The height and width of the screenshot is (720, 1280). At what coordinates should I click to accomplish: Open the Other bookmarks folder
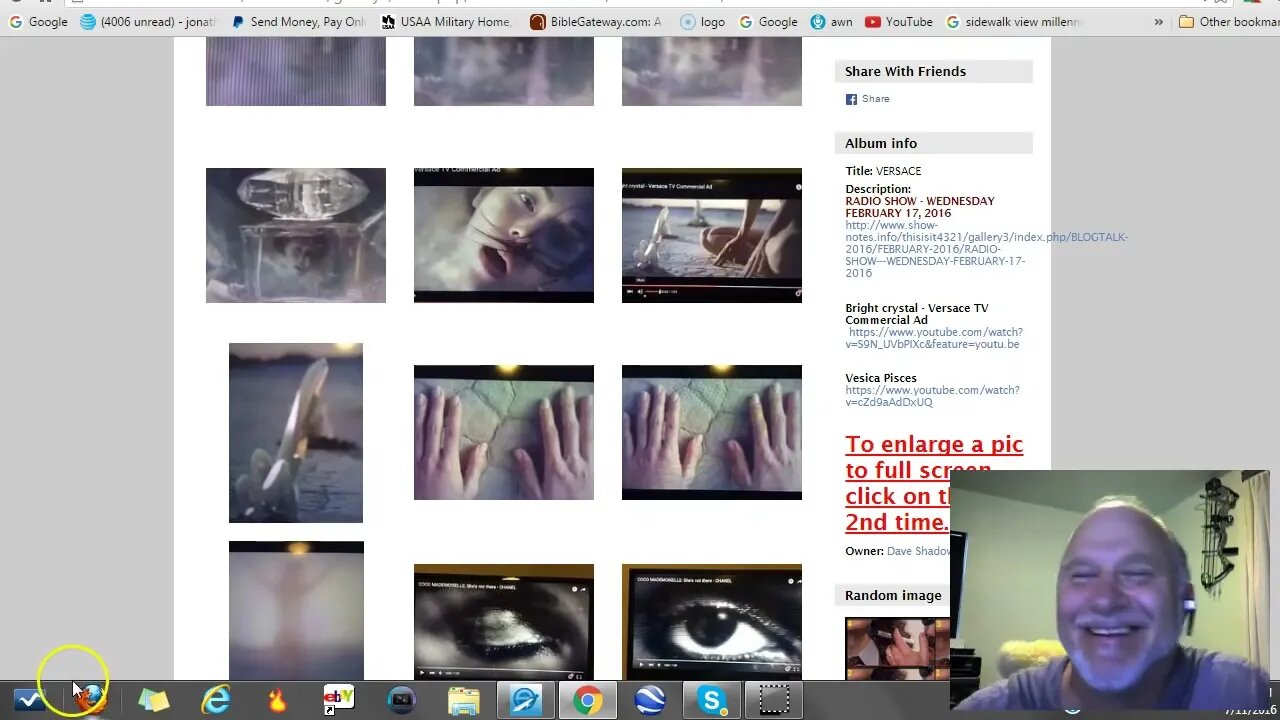pyautogui.click(x=1228, y=22)
